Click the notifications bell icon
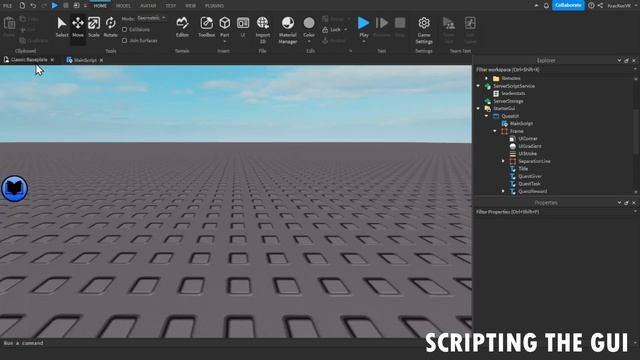 click(546, 6)
